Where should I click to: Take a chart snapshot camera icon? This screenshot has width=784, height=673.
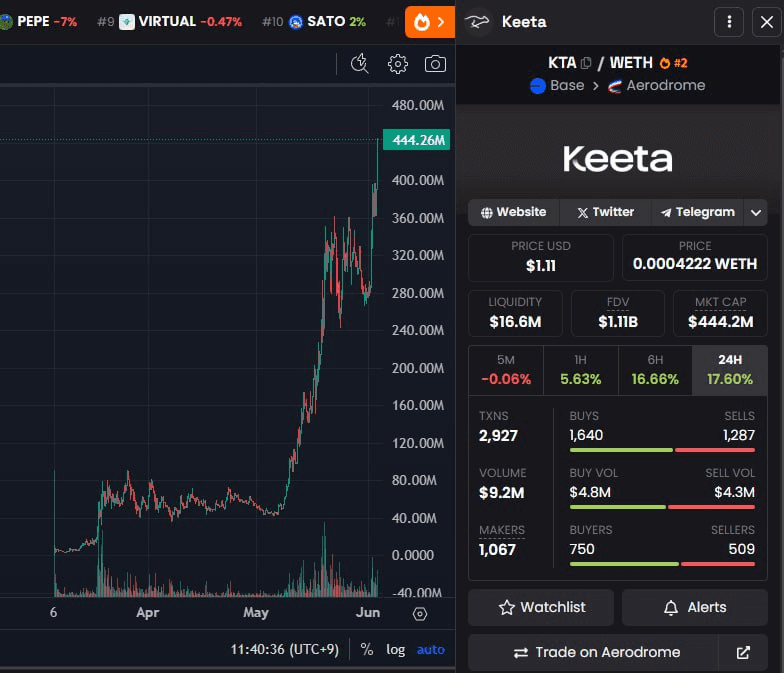(435, 64)
